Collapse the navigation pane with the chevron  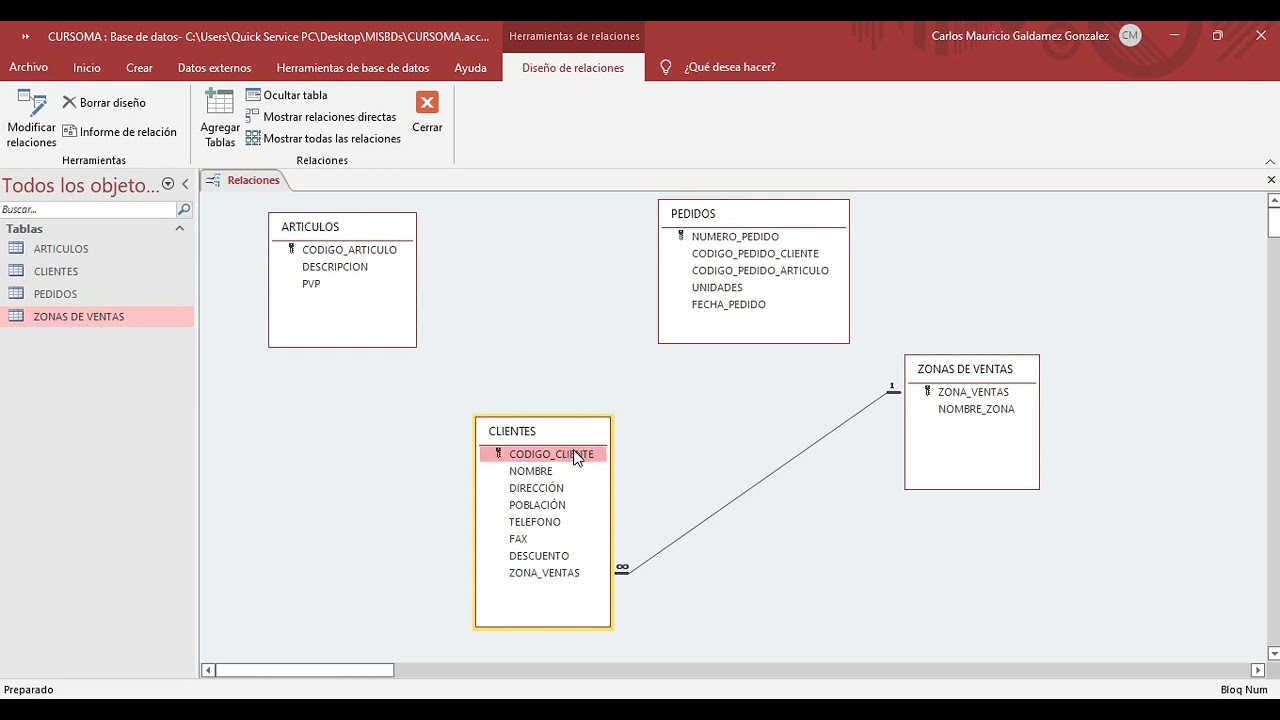(185, 184)
